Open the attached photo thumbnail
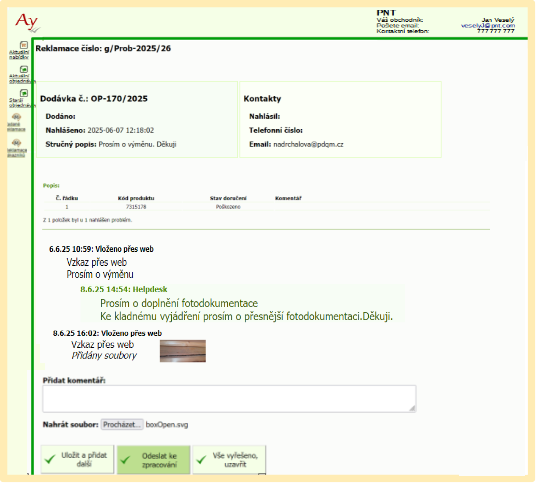Image resolution: width=536 pixels, height=483 pixels. (183, 351)
